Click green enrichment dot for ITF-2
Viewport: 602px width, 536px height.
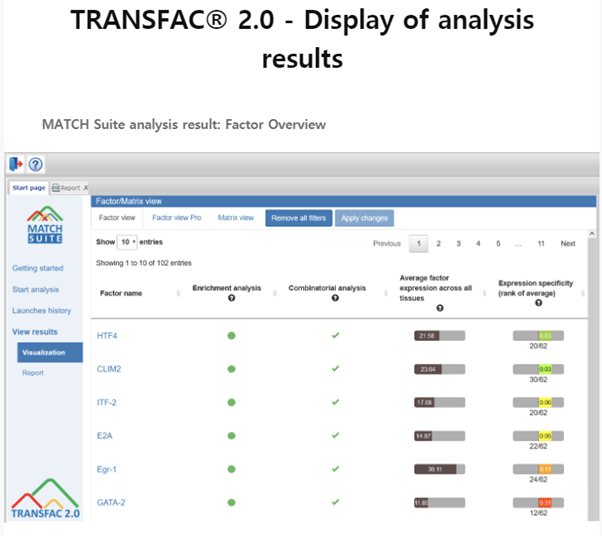pyautogui.click(x=232, y=402)
